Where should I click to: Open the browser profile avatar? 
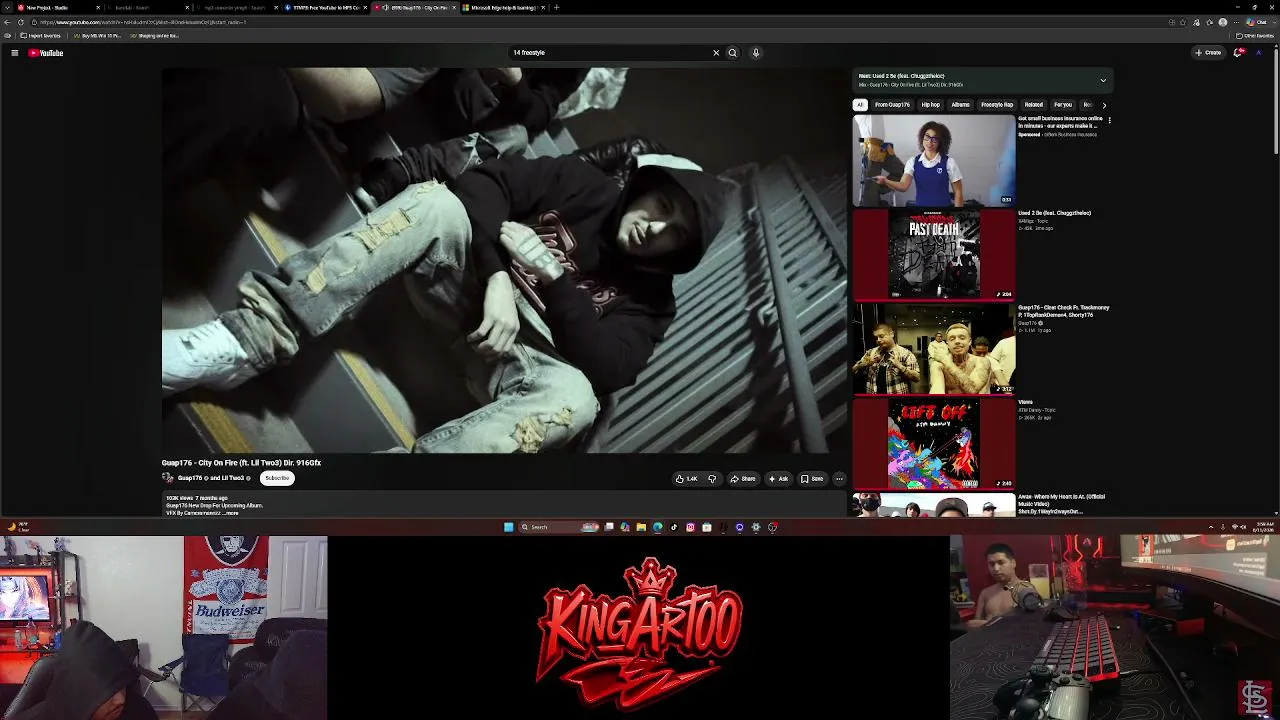pos(1222,22)
